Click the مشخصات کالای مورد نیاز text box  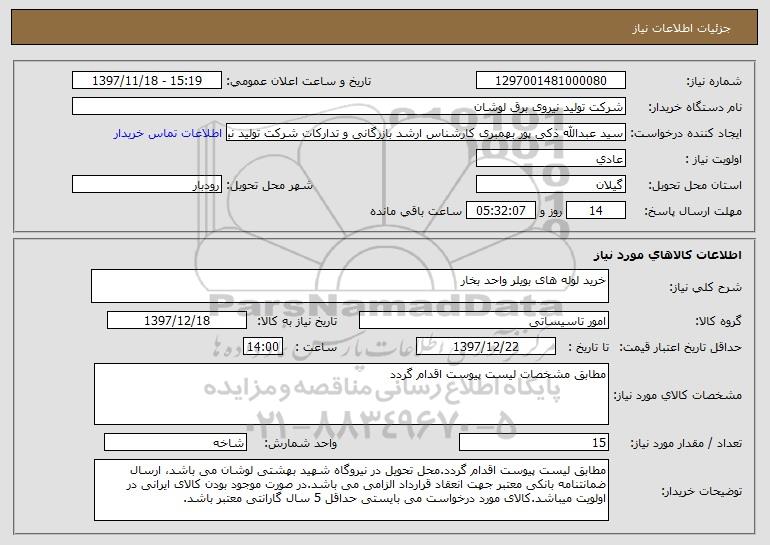pos(351,394)
